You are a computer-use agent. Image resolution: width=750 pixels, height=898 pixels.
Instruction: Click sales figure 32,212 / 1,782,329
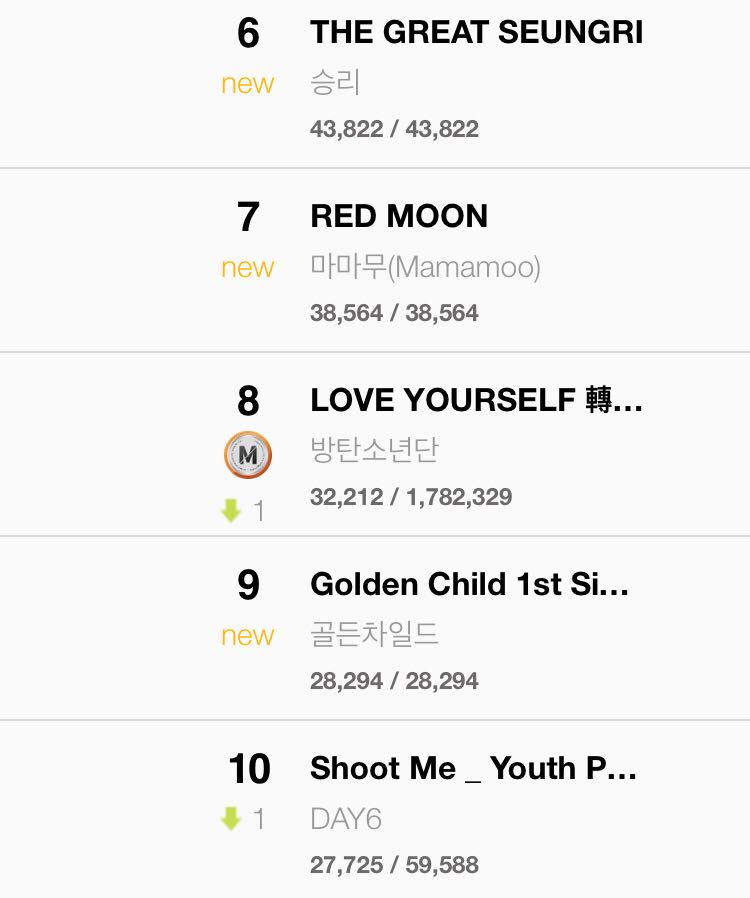tap(411, 497)
